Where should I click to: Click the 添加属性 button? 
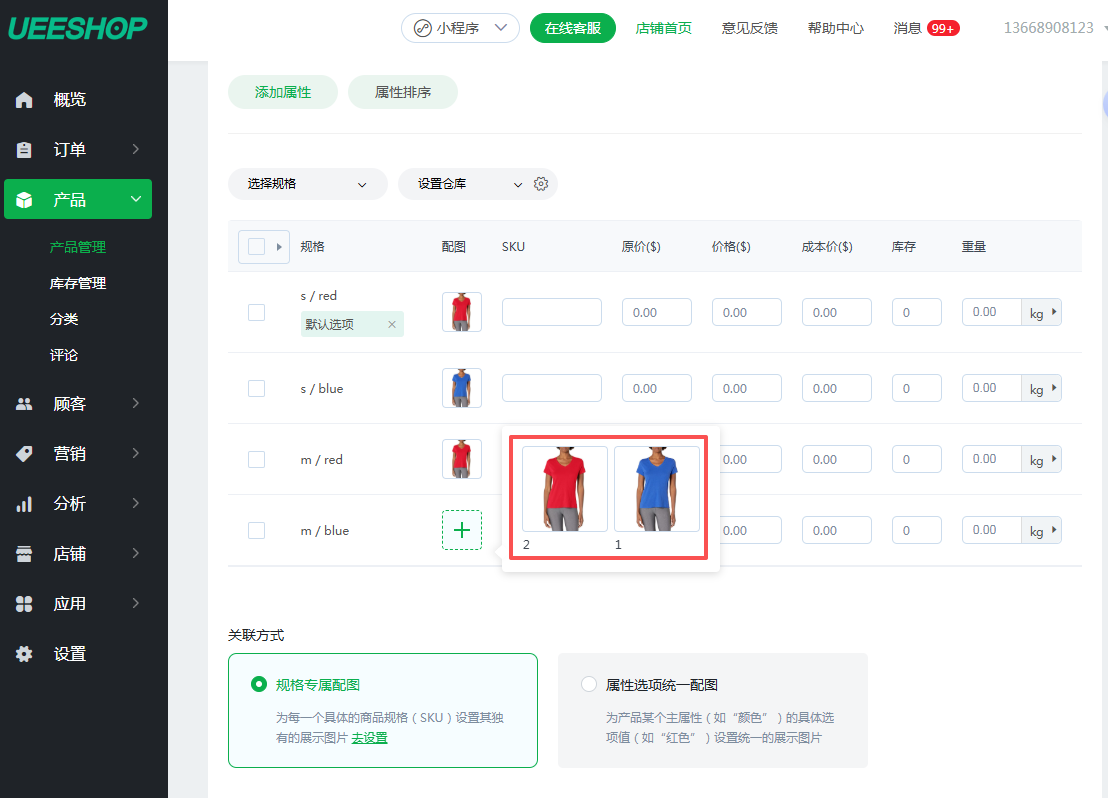point(283,92)
